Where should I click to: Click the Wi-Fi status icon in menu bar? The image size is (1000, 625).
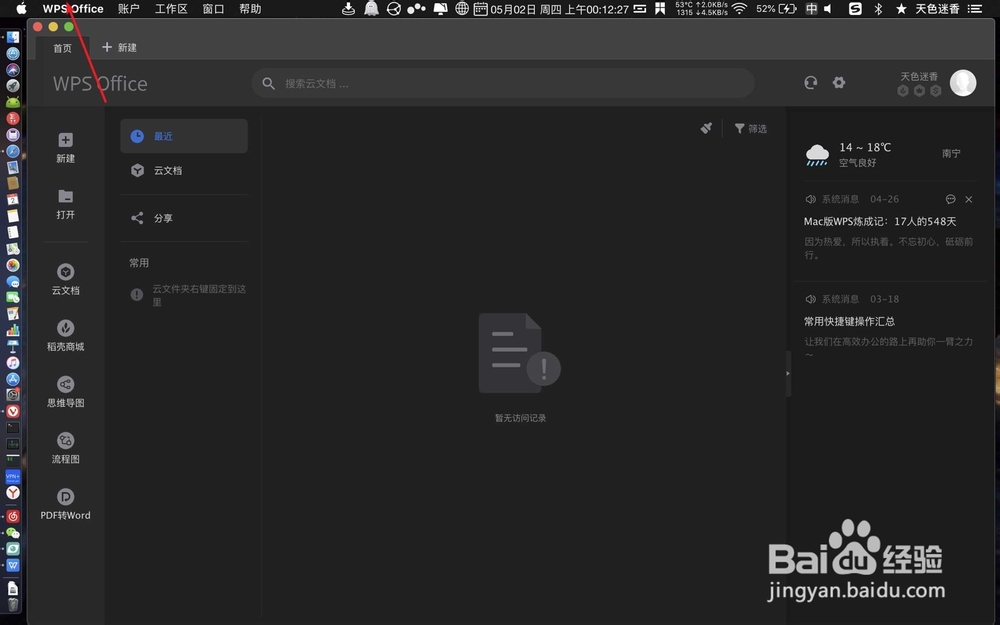point(739,8)
